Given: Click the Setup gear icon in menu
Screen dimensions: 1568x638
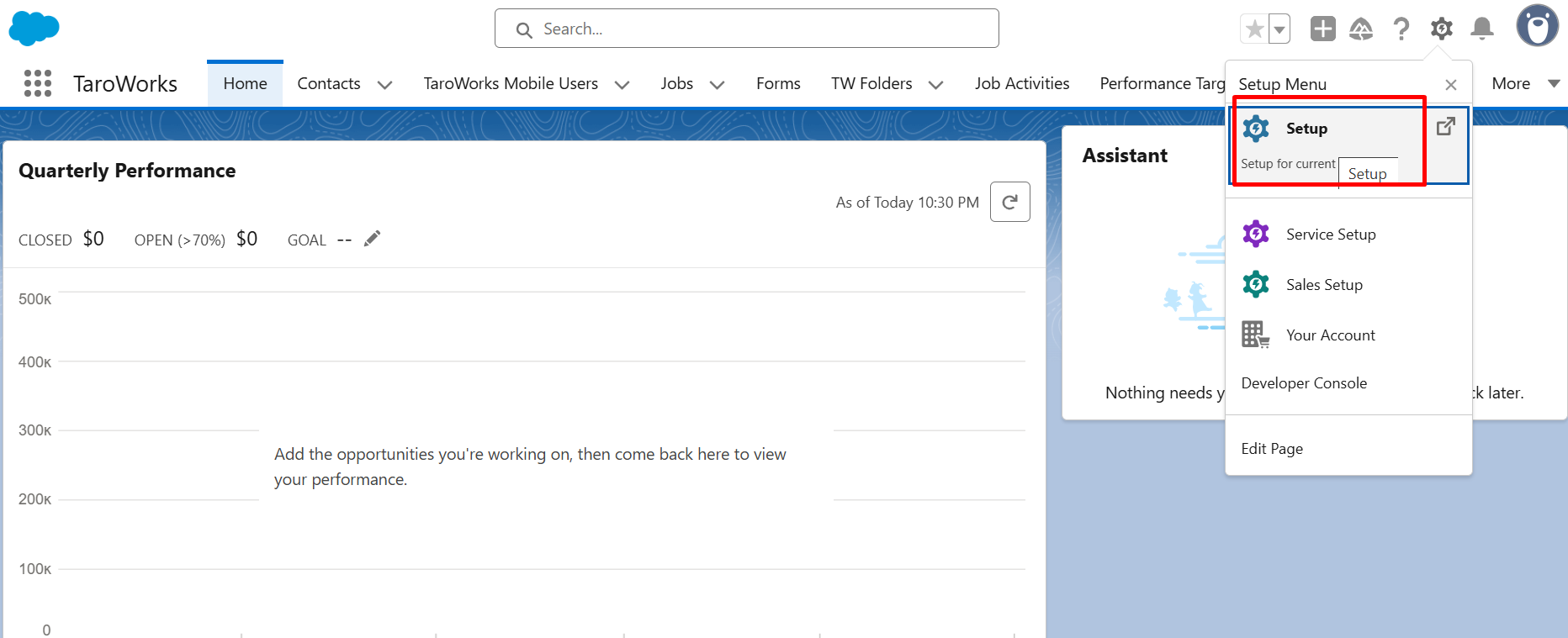Looking at the screenshot, I should 1256,129.
